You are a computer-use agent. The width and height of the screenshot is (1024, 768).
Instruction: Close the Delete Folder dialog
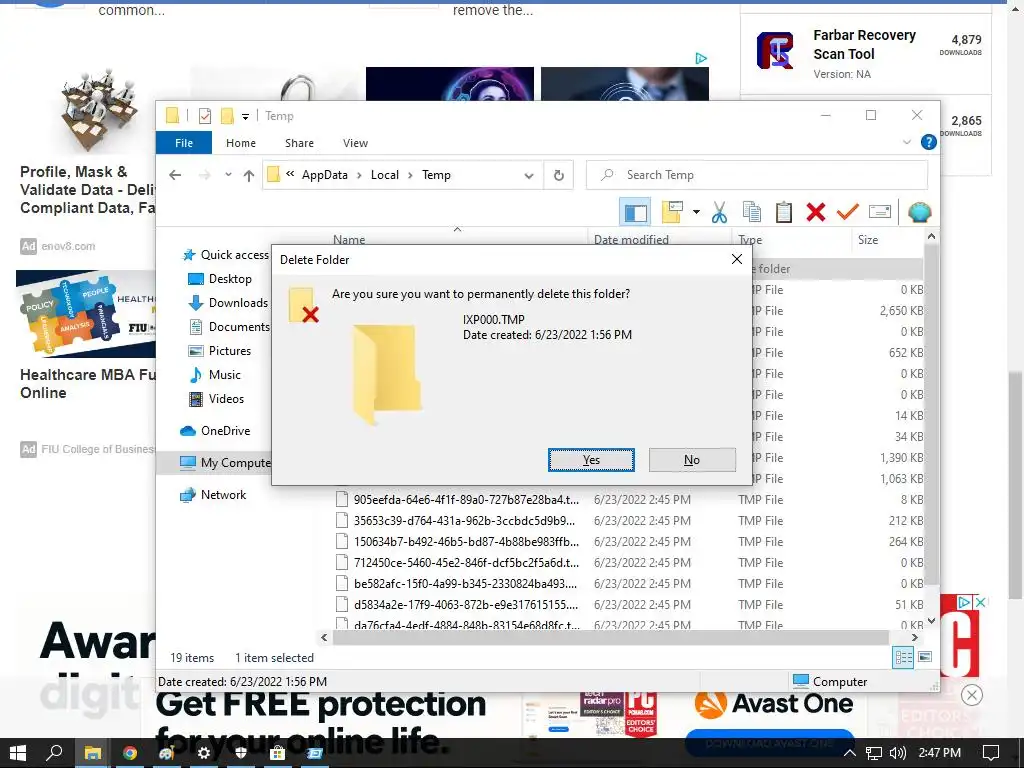pyautogui.click(x=737, y=259)
